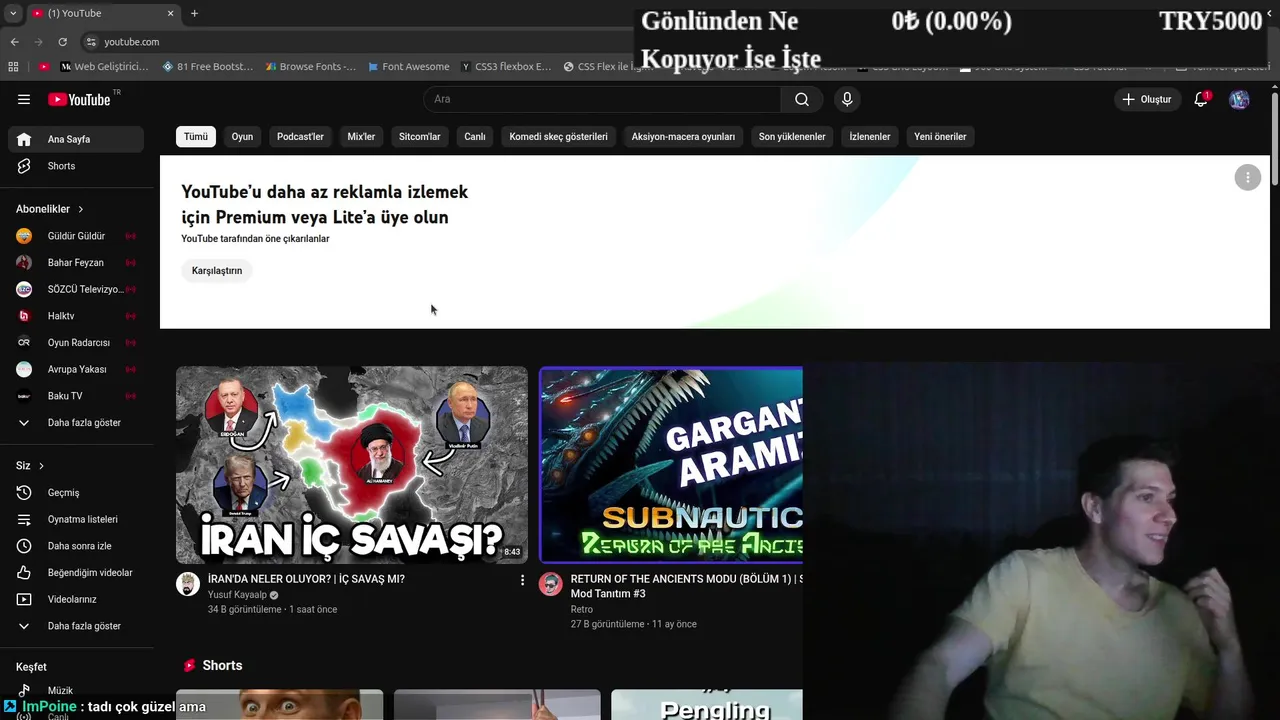Expand the Abonelikler section
This screenshot has height=720, width=1280.
tap(50, 209)
